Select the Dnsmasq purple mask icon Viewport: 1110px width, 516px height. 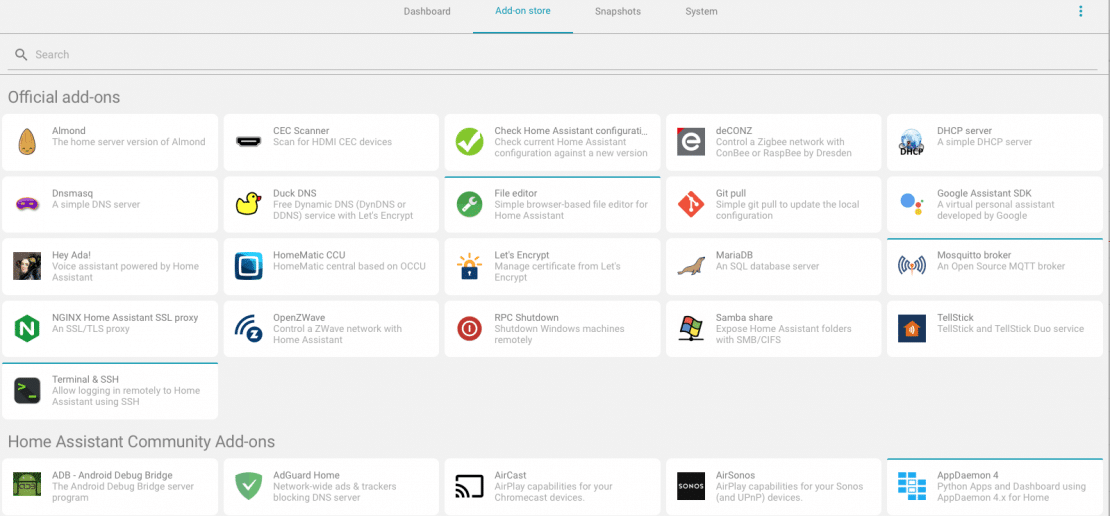[27, 204]
